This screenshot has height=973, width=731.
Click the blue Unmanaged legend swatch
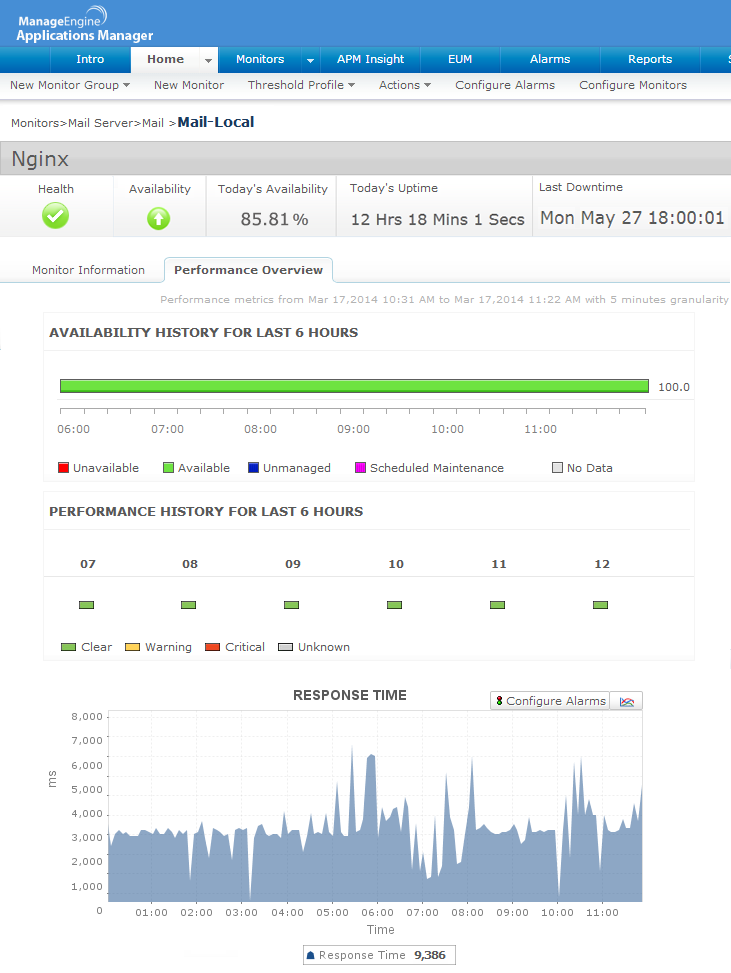click(x=253, y=468)
